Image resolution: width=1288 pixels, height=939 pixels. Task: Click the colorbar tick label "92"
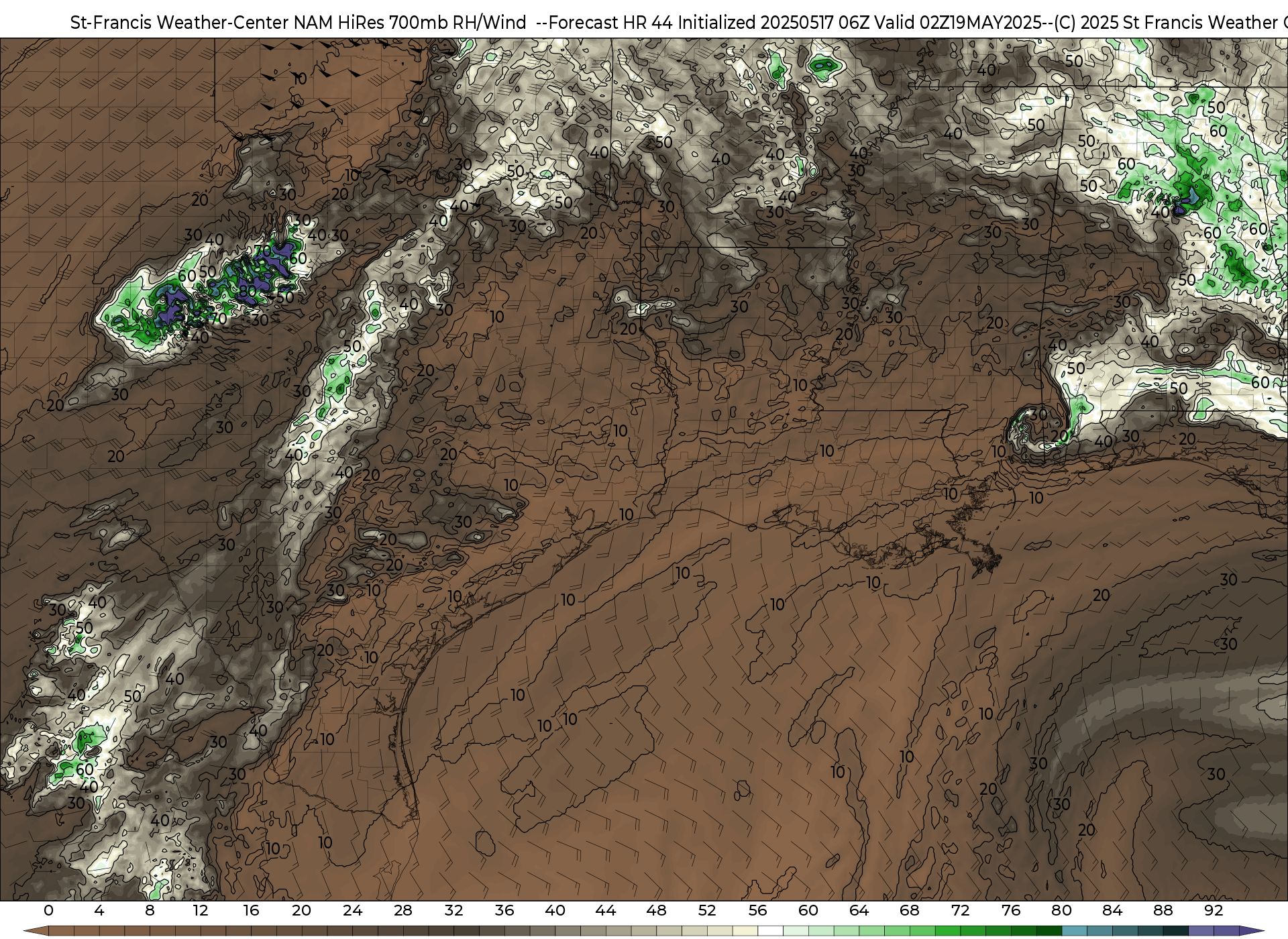pyautogui.click(x=1214, y=910)
